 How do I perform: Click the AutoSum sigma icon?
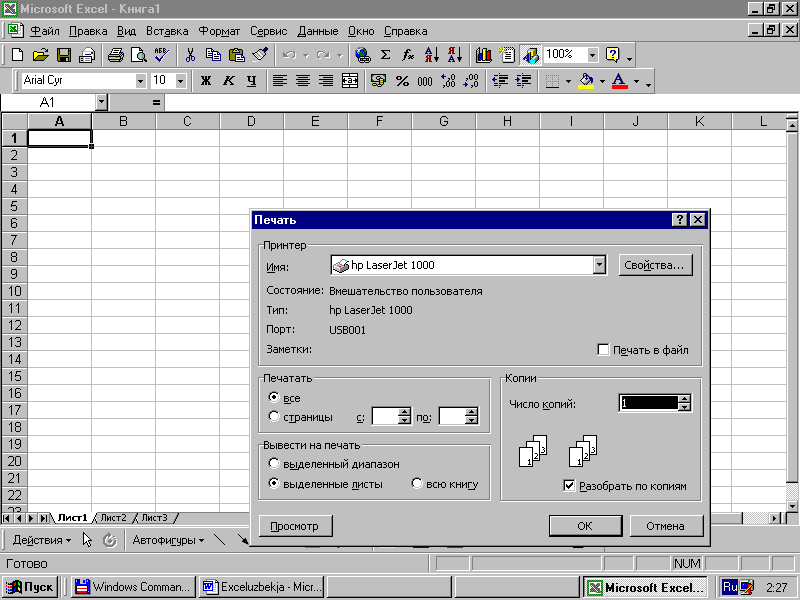(386, 55)
